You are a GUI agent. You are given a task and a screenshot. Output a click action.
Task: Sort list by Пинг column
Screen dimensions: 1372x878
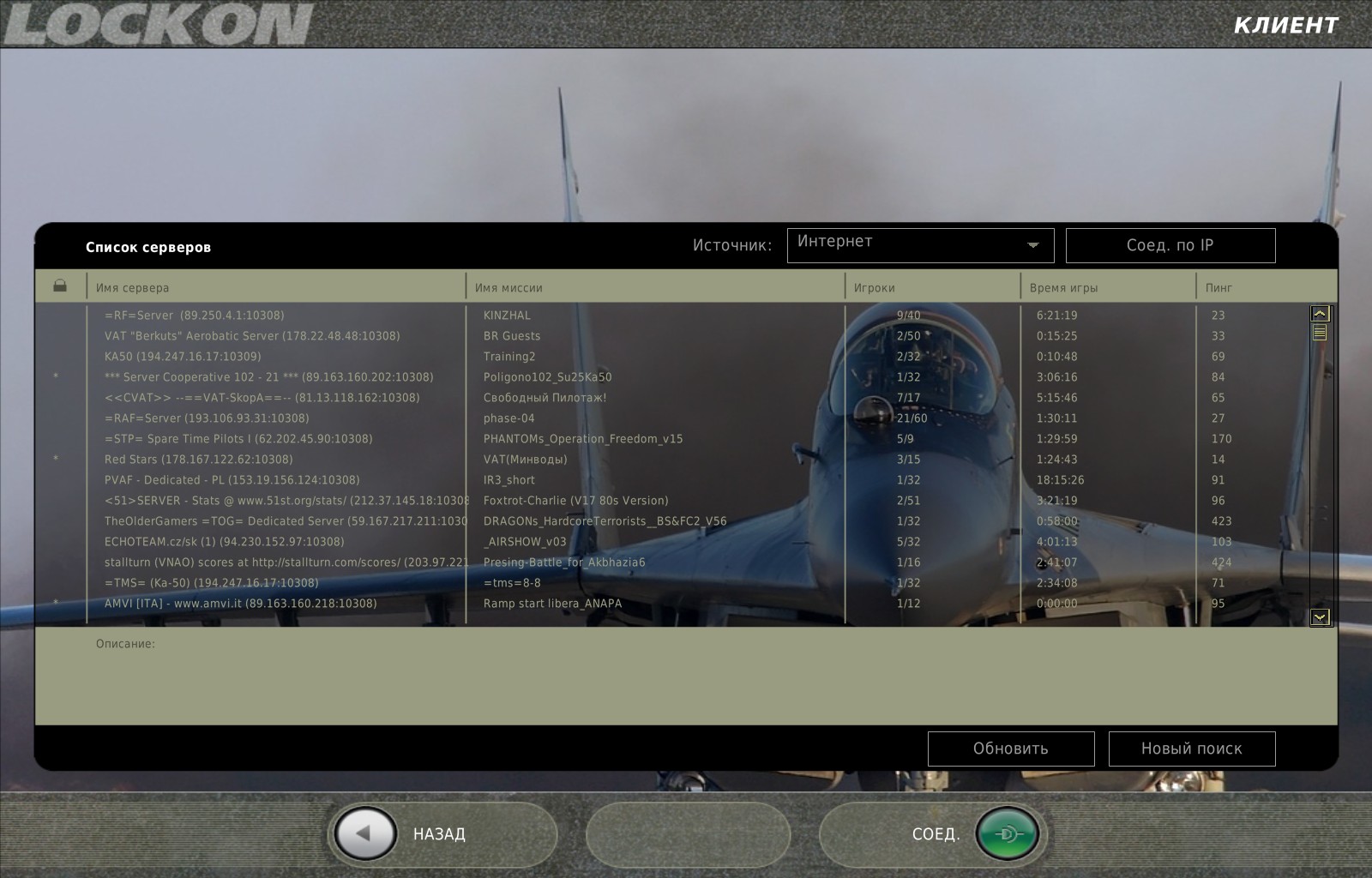tap(1219, 288)
